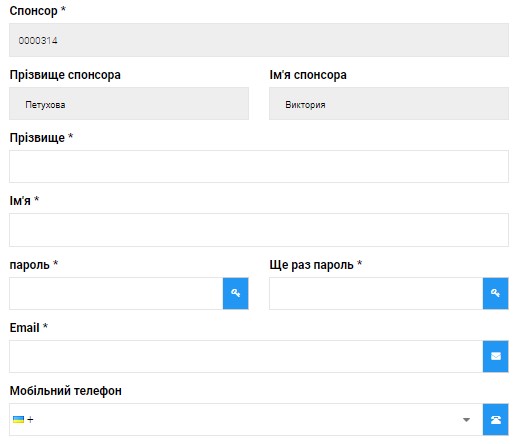Focus the empty Прізвище input field
The height and width of the screenshot is (444, 523).
[x=259, y=166]
